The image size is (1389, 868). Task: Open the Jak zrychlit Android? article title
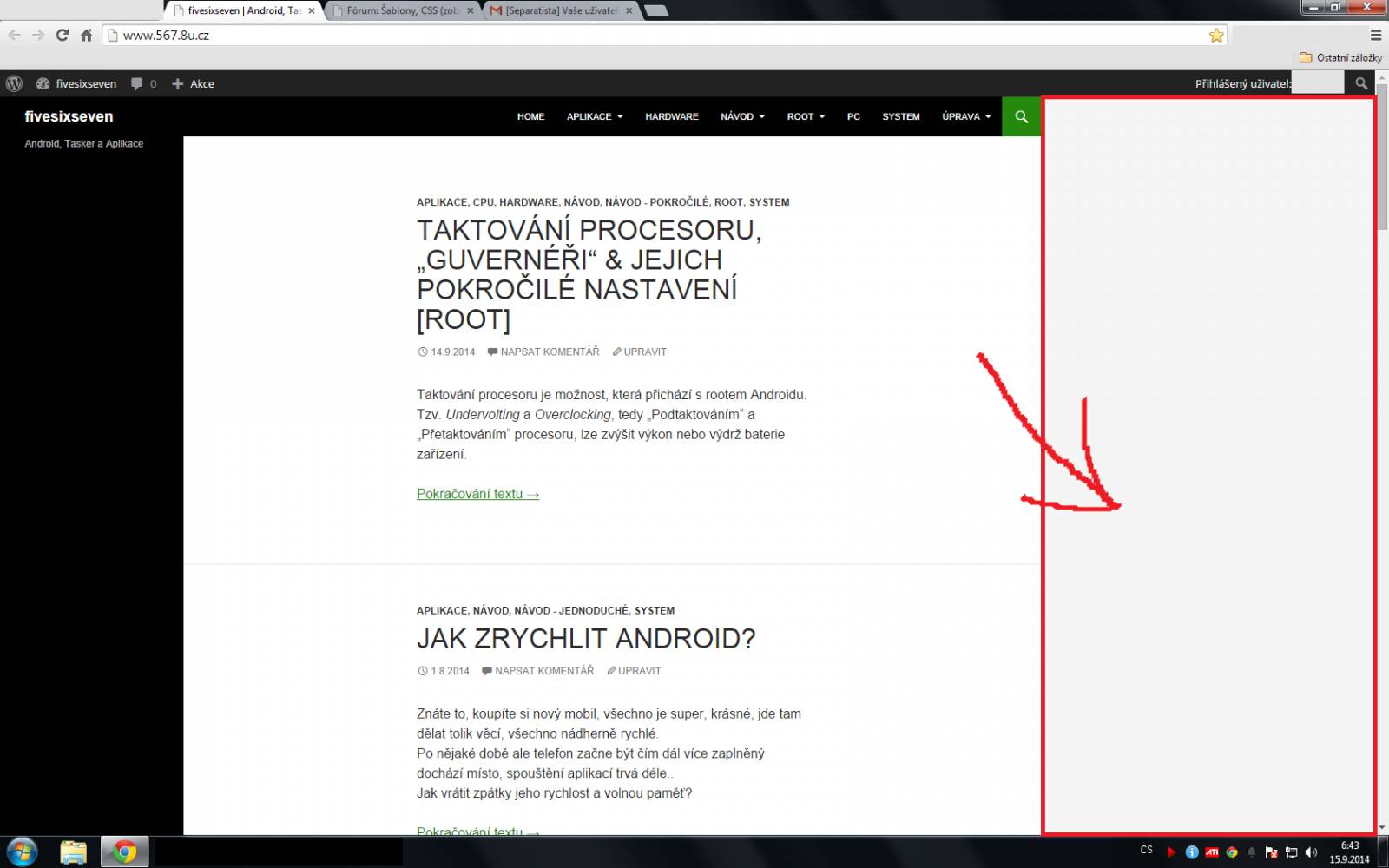point(586,639)
